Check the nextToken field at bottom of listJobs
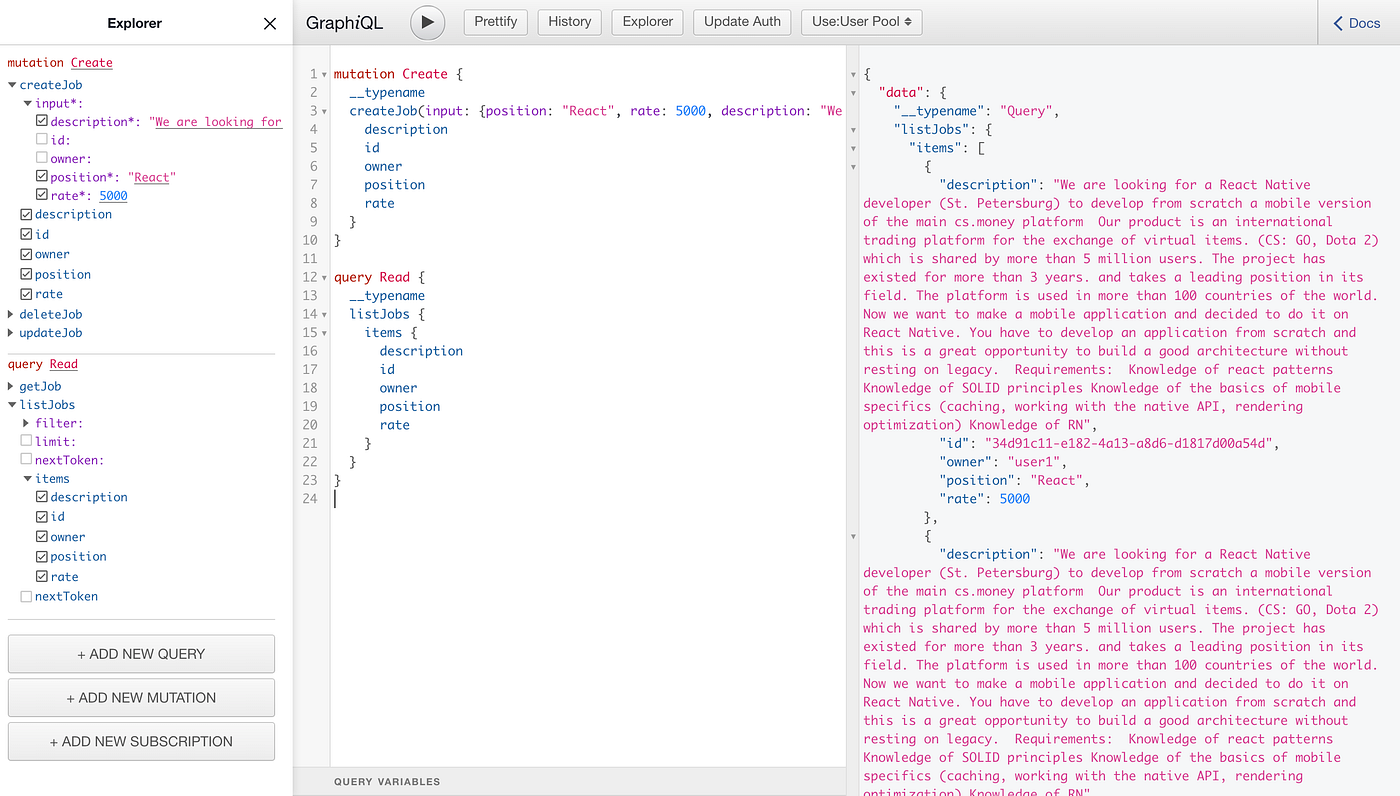Image resolution: width=1400 pixels, height=796 pixels. click(x=26, y=597)
